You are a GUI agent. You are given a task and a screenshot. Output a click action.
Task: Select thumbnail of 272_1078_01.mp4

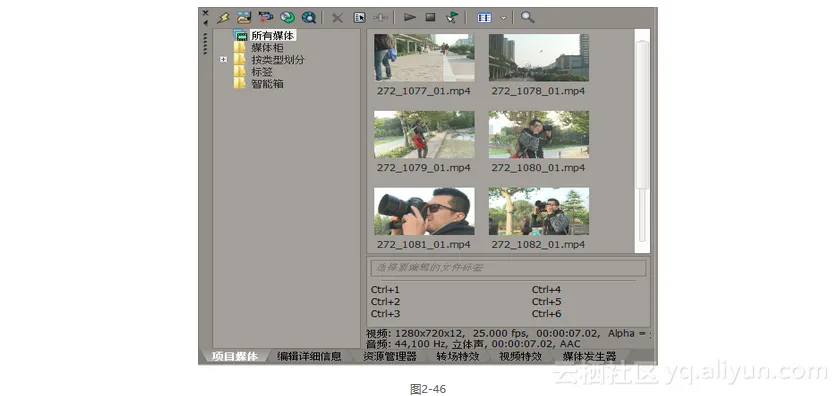539,57
